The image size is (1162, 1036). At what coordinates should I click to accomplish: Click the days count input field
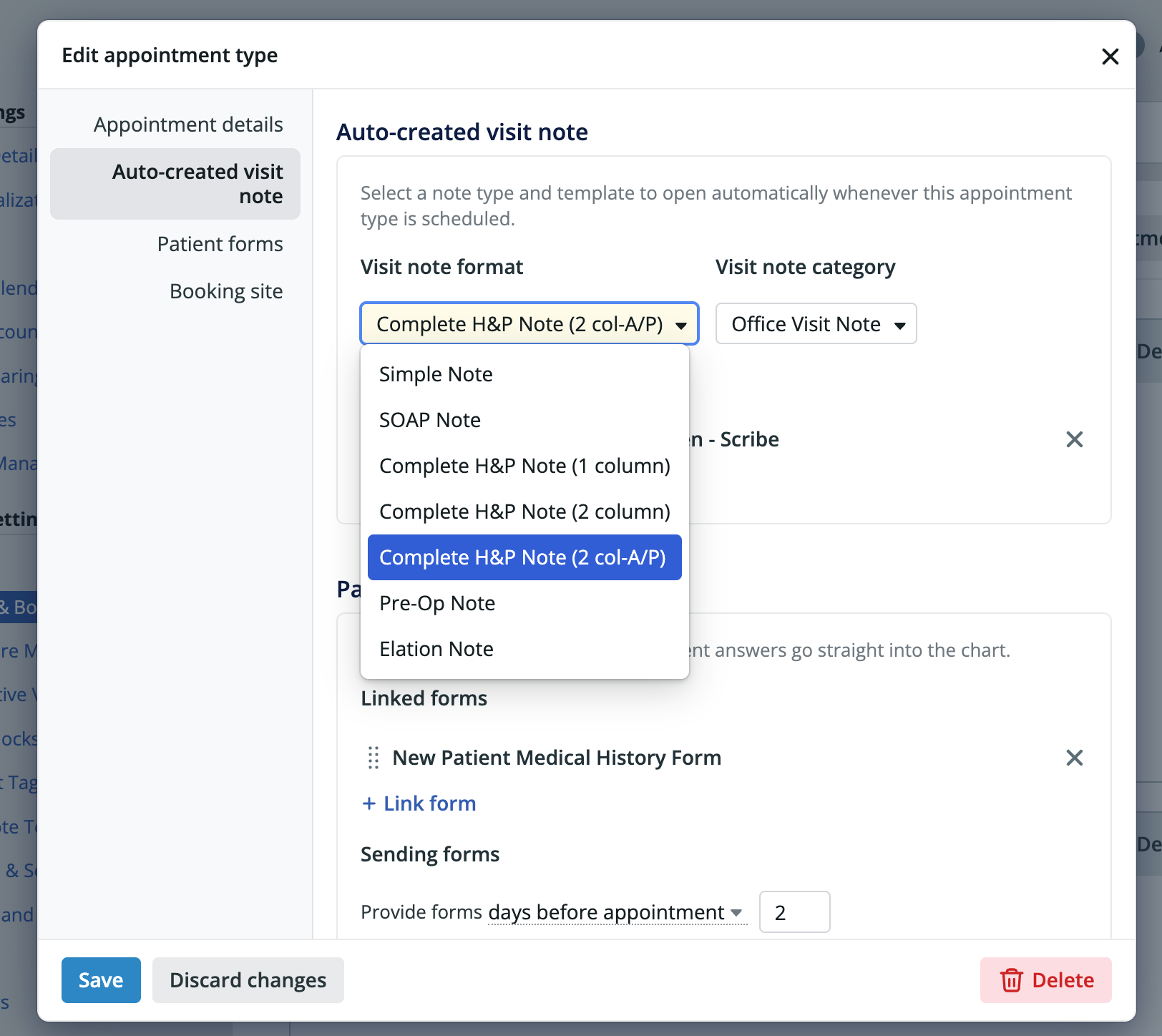pyautogui.click(x=794, y=912)
